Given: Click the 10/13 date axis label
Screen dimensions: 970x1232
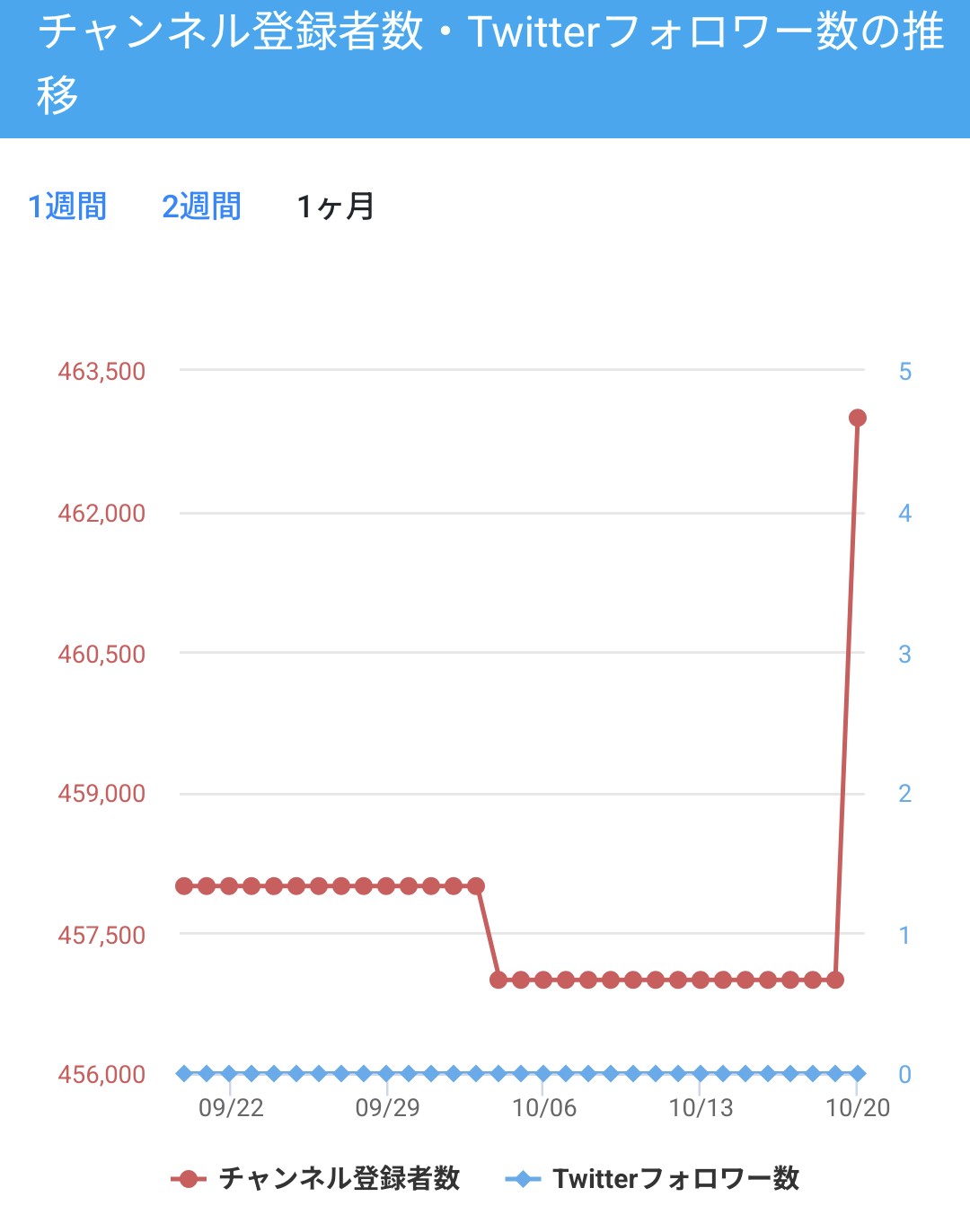Looking at the screenshot, I should [701, 1108].
